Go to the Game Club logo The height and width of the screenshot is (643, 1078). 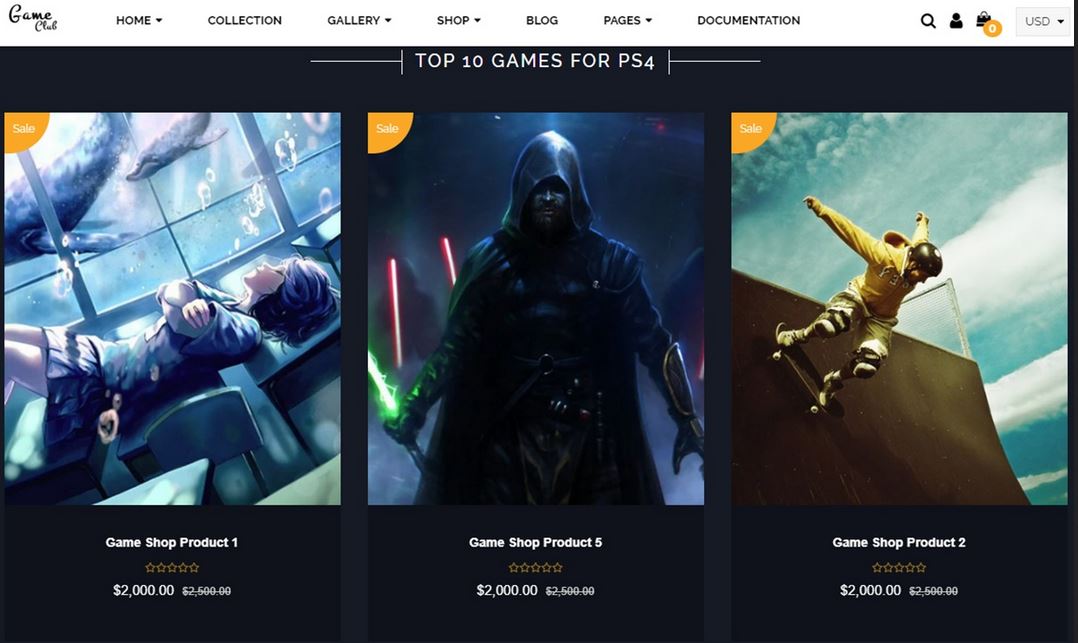click(33, 19)
